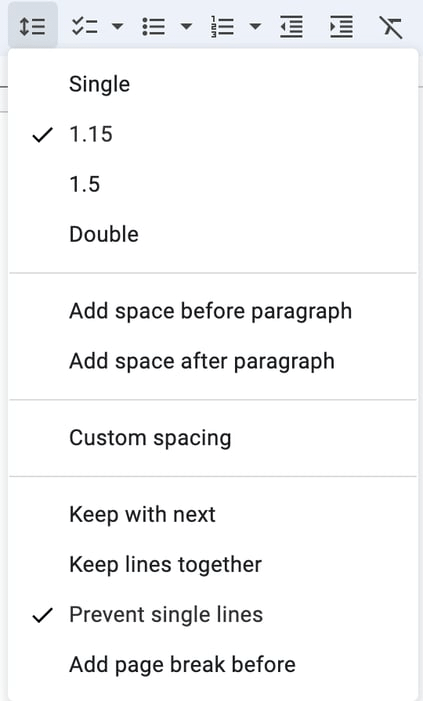The height and width of the screenshot is (701, 423).
Task: Open Custom spacing dialog
Action: [213, 438]
